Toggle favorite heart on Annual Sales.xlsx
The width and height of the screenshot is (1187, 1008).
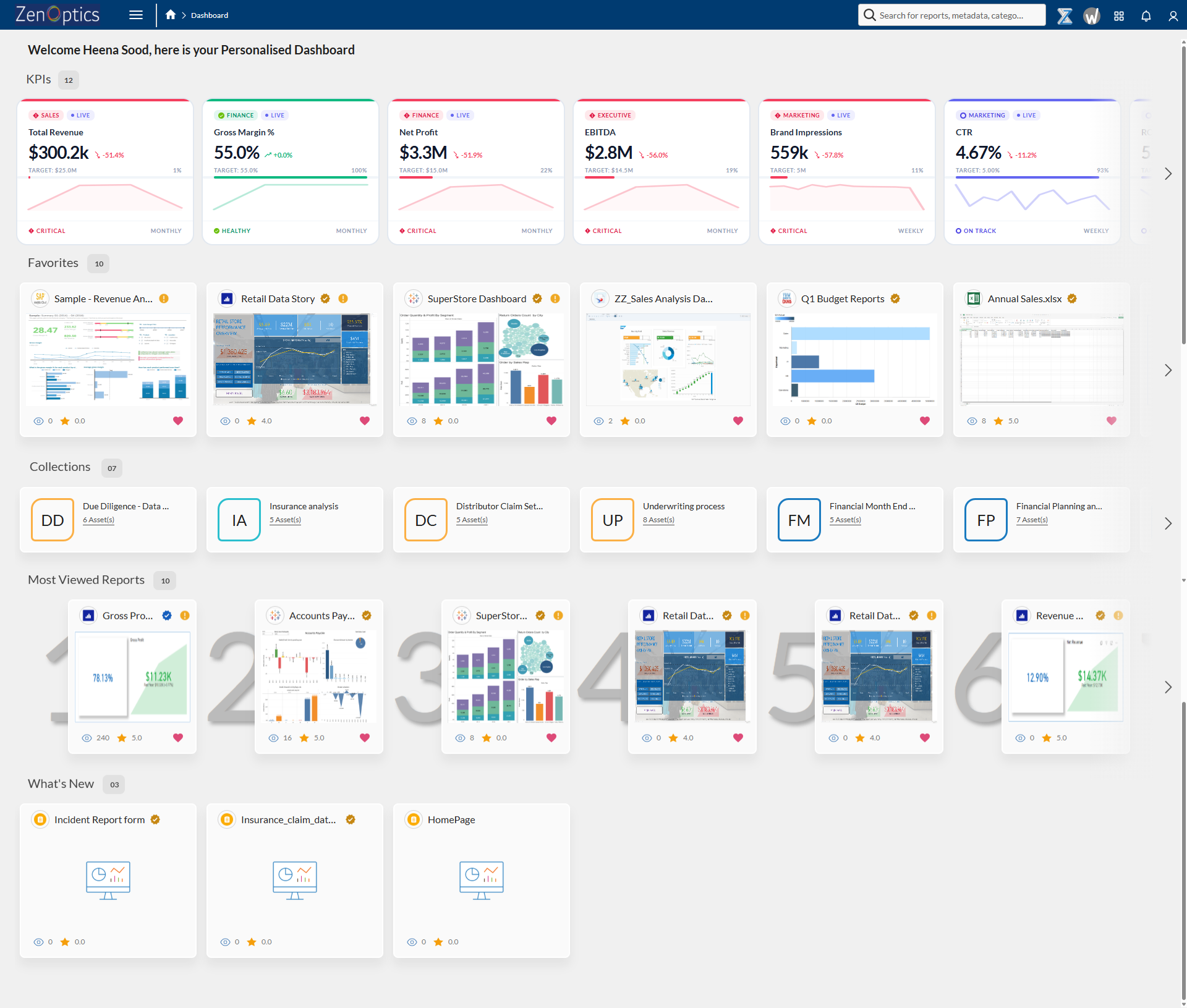click(x=1111, y=420)
